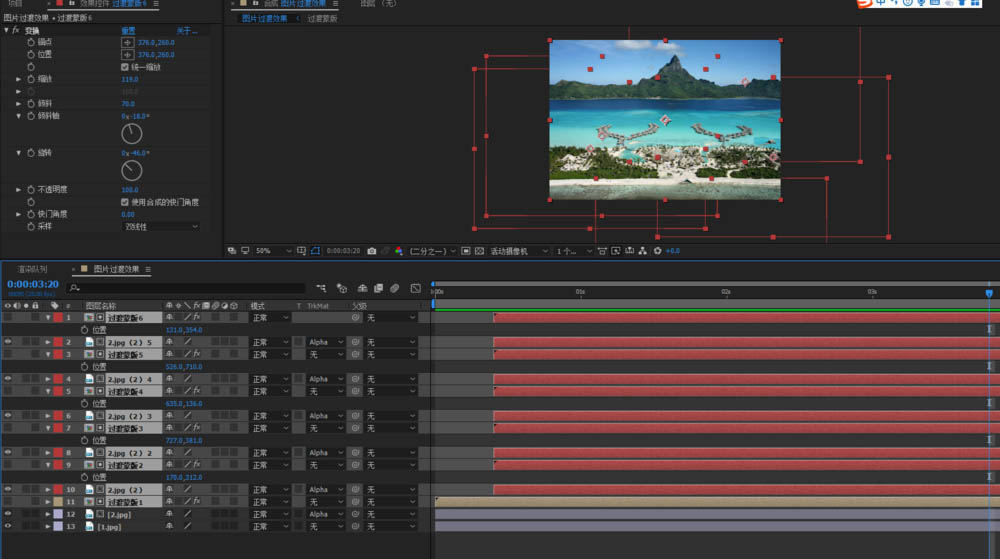Image resolution: width=1000 pixels, height=559 pixels.
Task: Click the parent pick whip of layer 过渡蒙版6
Action: pos(355,318)
